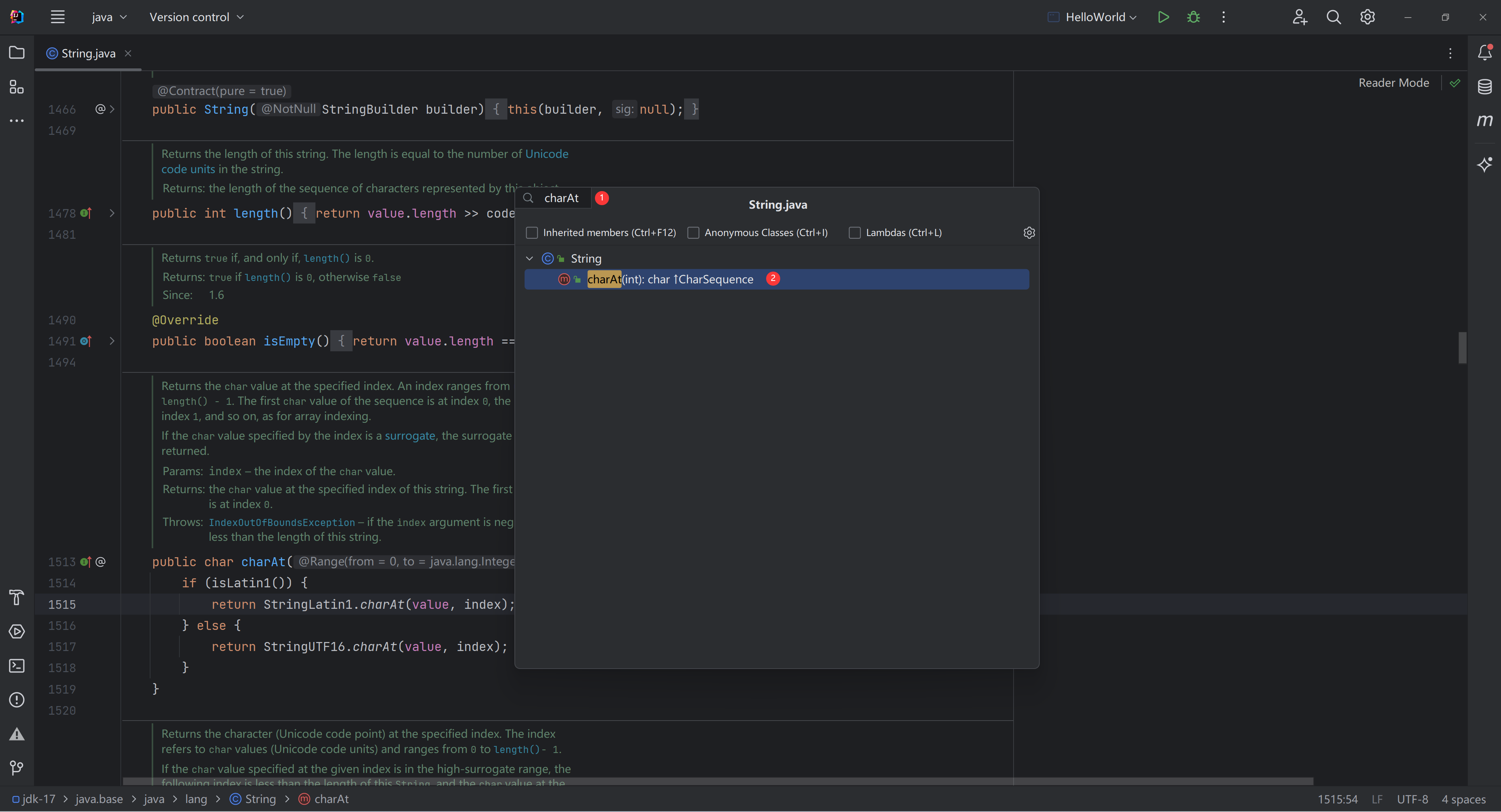Open the java project dropdown
This screenshot has height=812, width=1501.
(109, 17)
